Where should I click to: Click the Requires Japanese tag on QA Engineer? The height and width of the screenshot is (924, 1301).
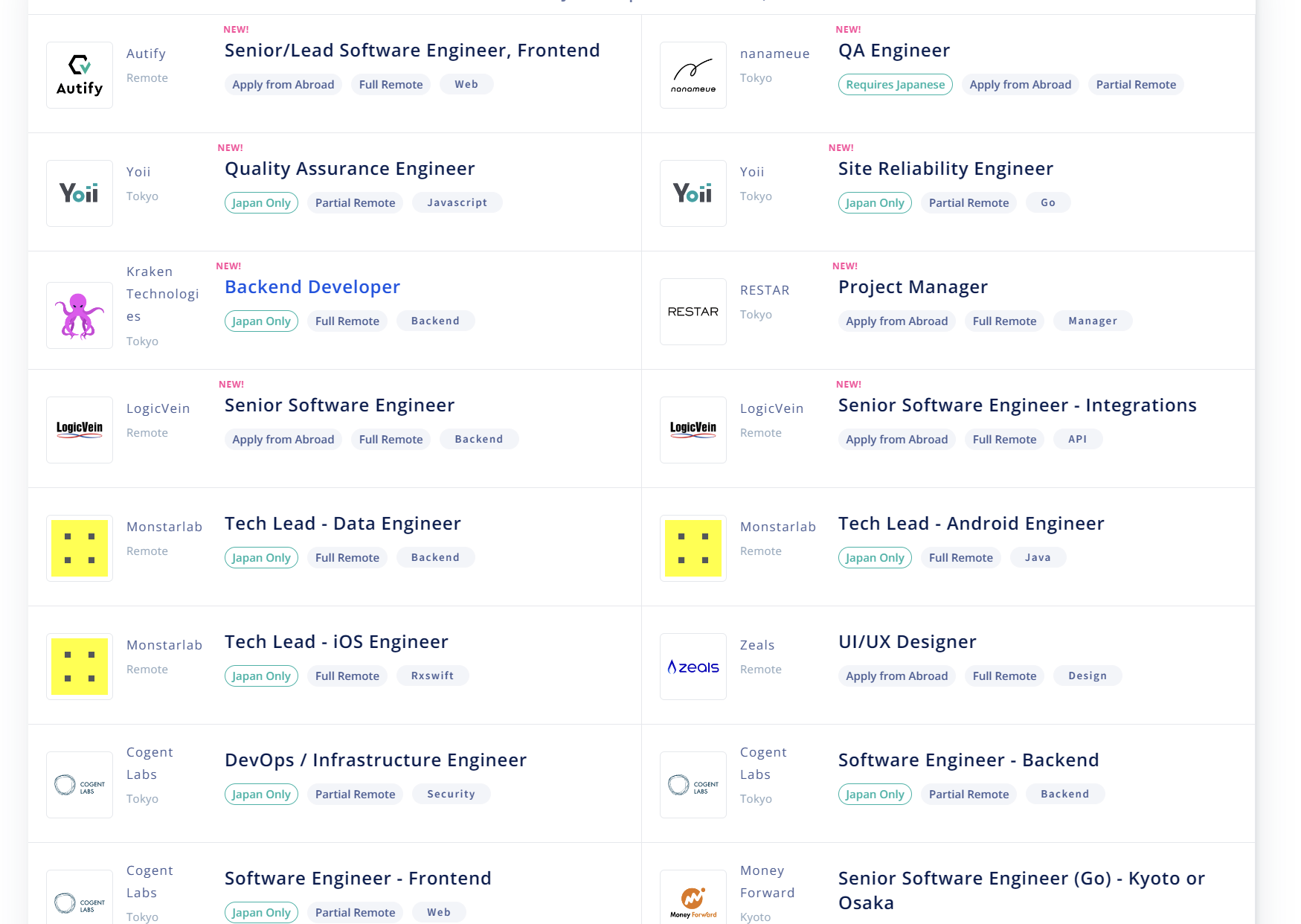(895, 85)
